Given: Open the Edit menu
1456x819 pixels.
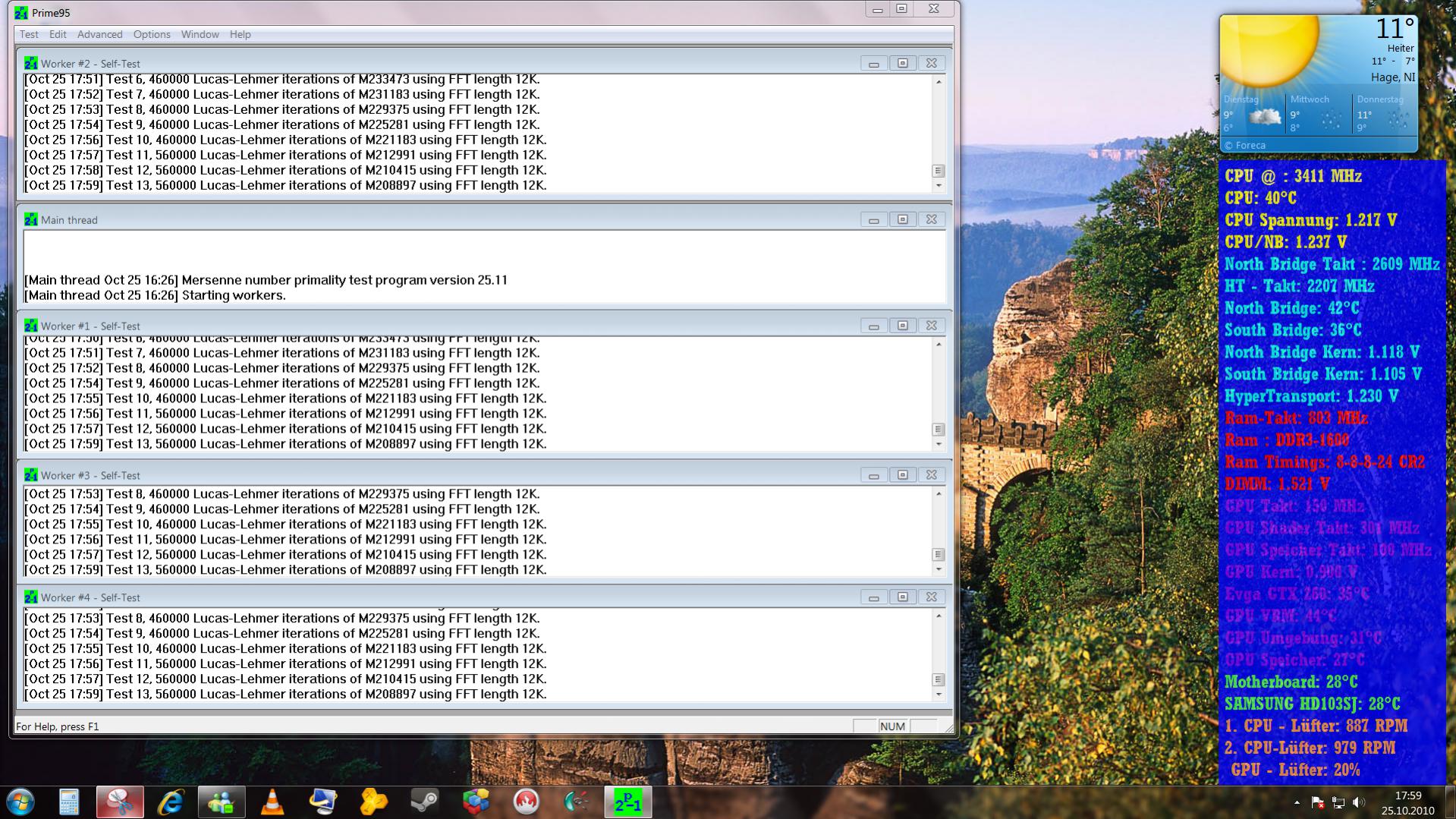Looking at the screenshot, I should pyautogui.click(x=58, y=34).
